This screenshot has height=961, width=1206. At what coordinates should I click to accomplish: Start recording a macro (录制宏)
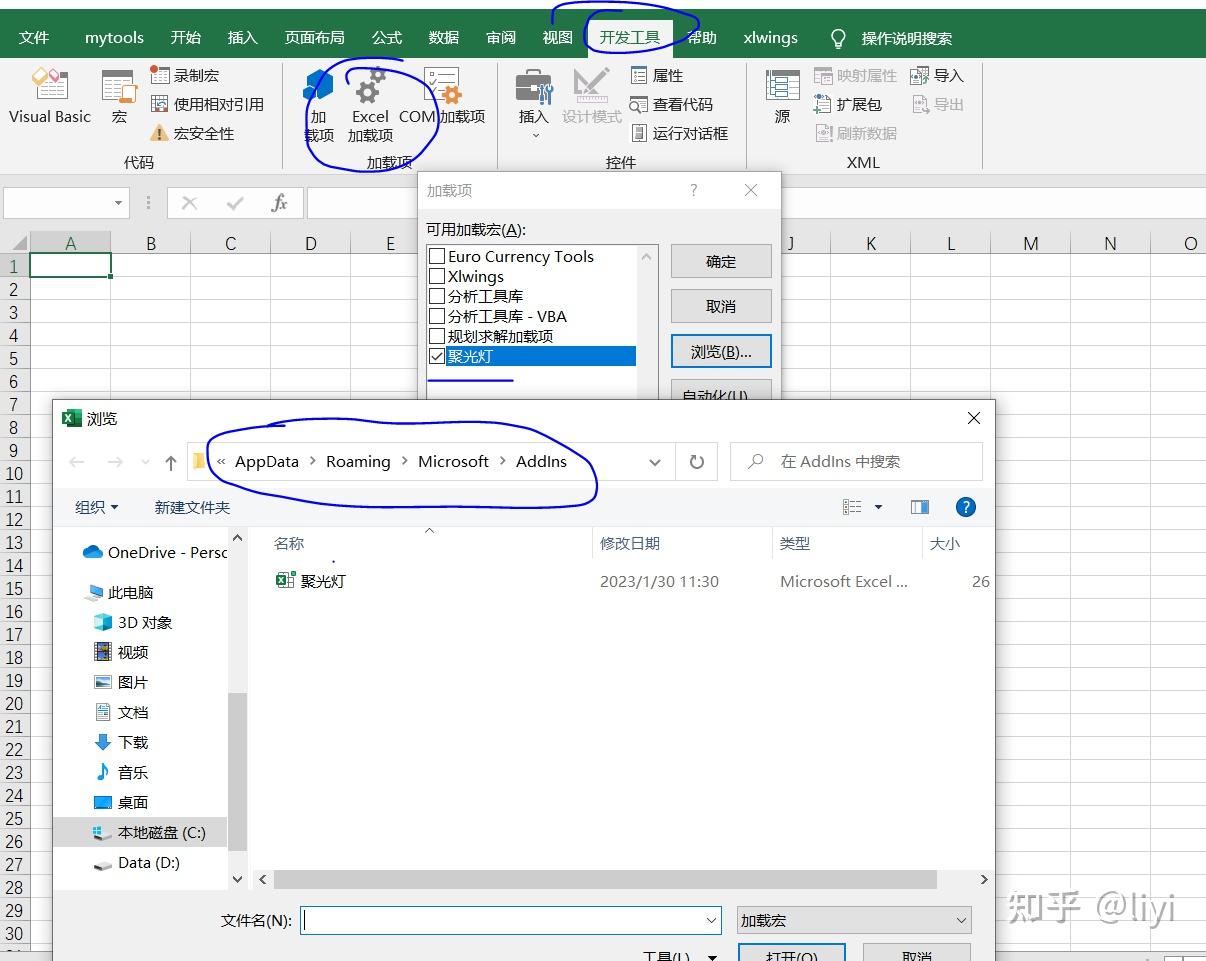[185, 75]
